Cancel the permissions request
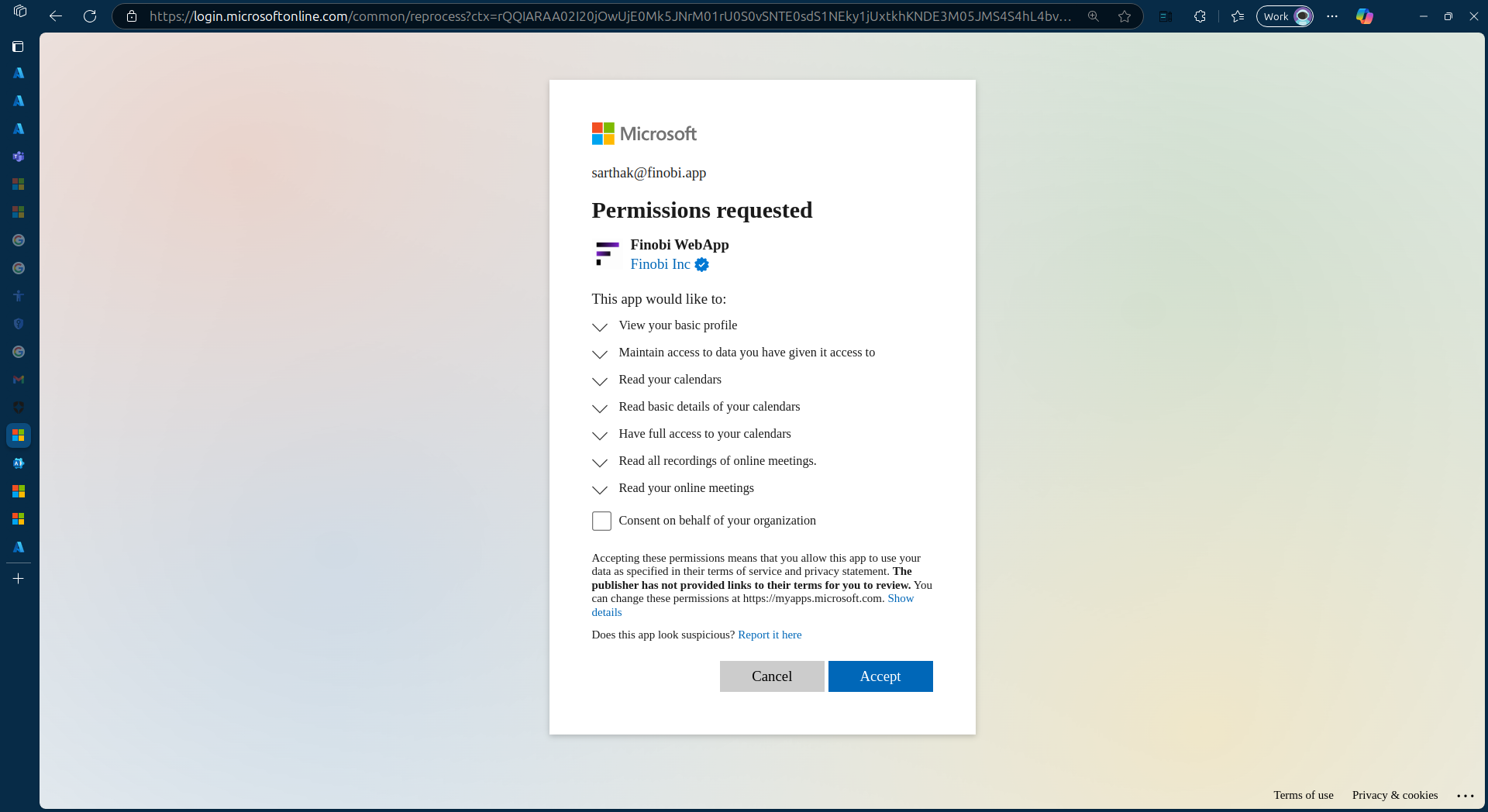Image resolution: width=1488 pixels, height=812 pixels. click(772, 676)
